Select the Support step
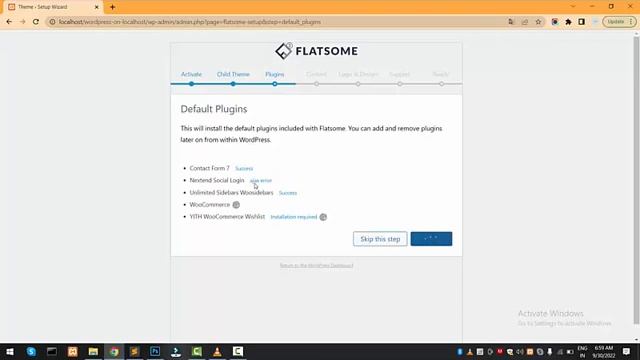The image size is (640, 360). tap(400, 74)
